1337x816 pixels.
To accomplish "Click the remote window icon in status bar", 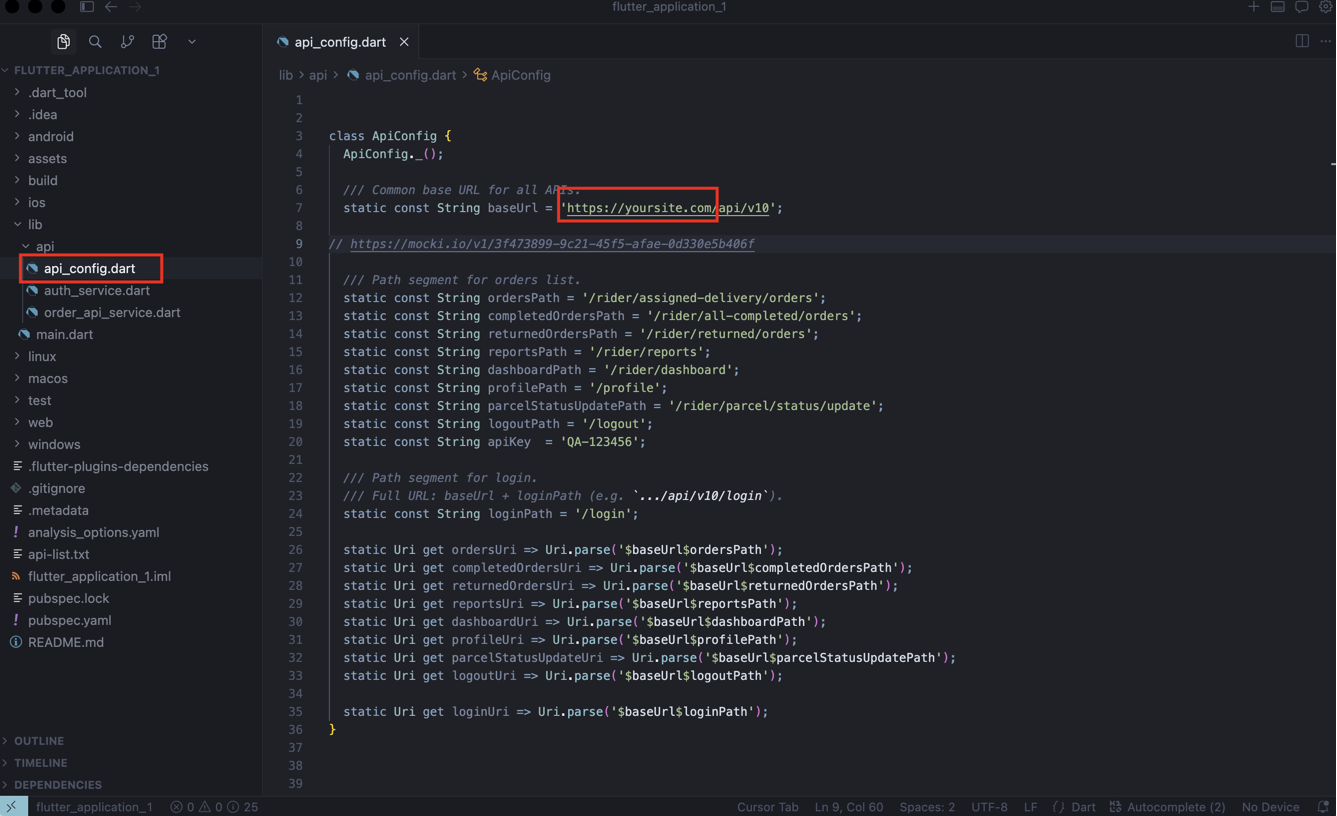I will pos(12,807).
